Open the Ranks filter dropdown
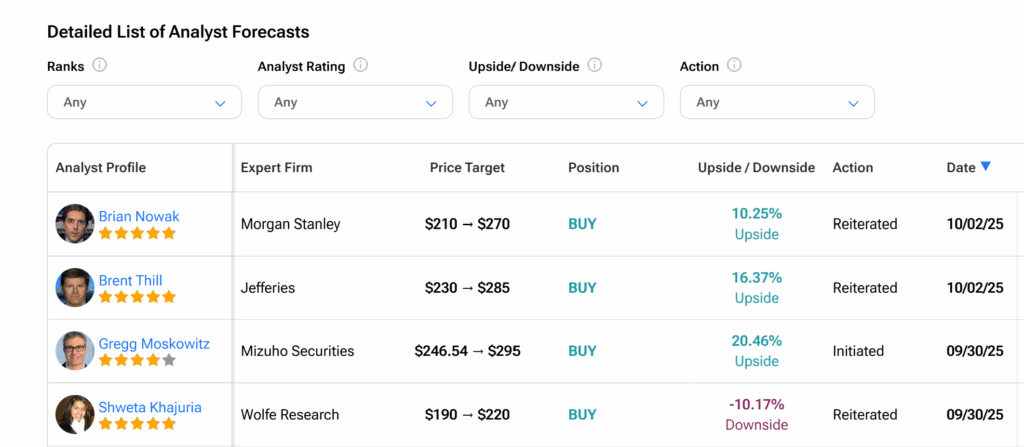The height and width of the screenshot is (447, 1024). click(x=144, y=102)
